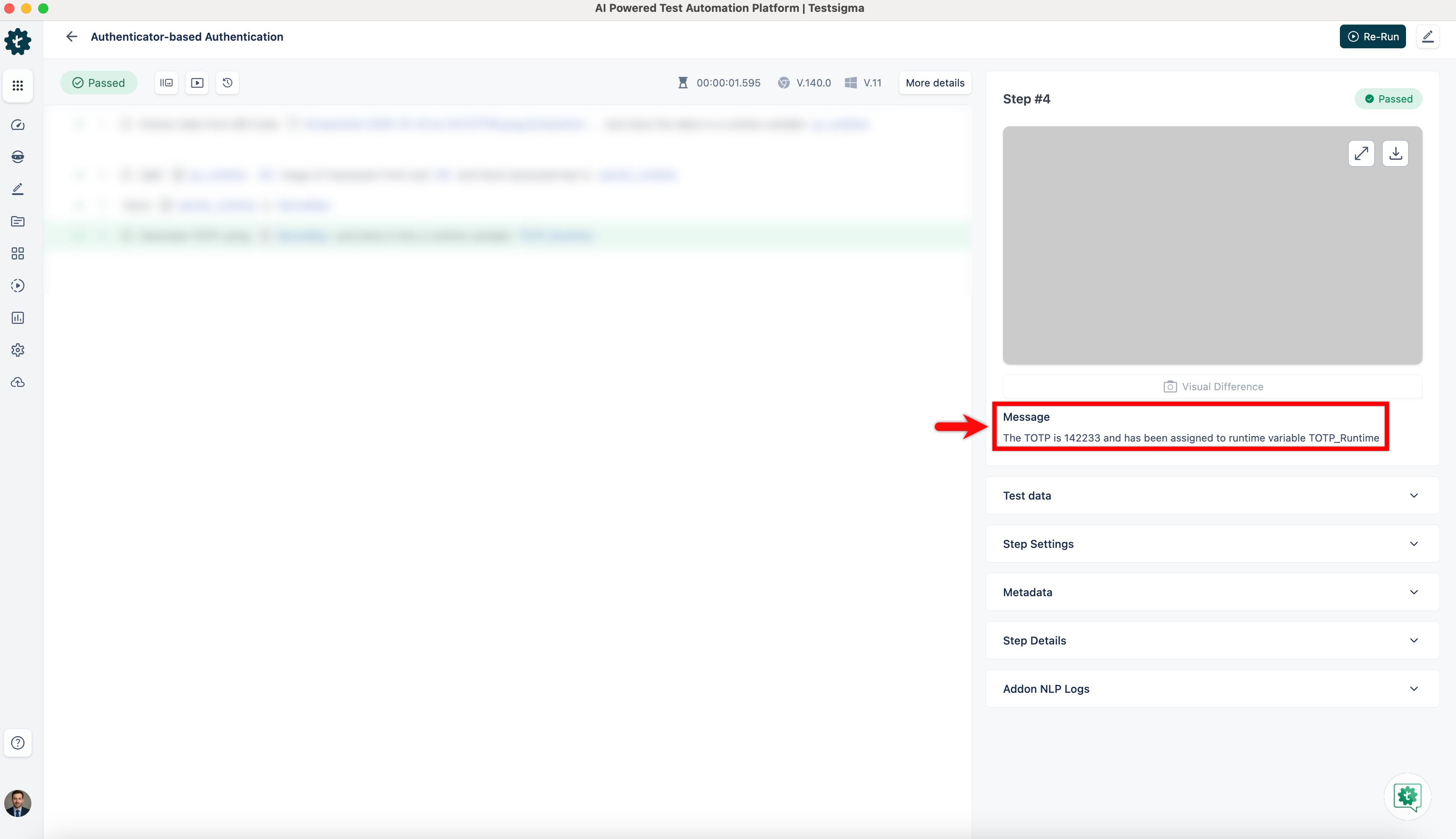The image size is (1456, 839).
Task: Click the back arrow beside the test title
Action: point(72,37)
